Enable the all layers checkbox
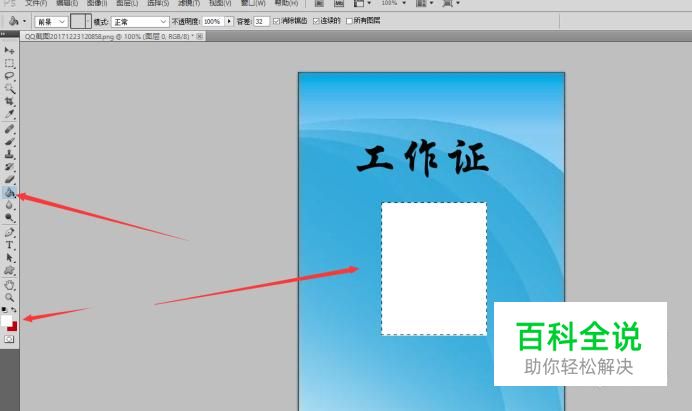This screenshot has height=411, width=692. (349, 21)
